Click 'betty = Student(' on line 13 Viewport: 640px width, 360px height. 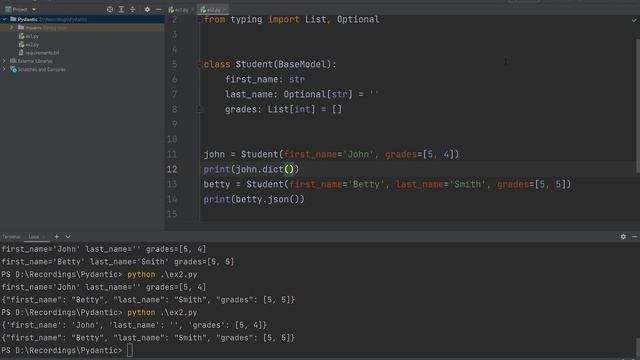tap(246, 184)
